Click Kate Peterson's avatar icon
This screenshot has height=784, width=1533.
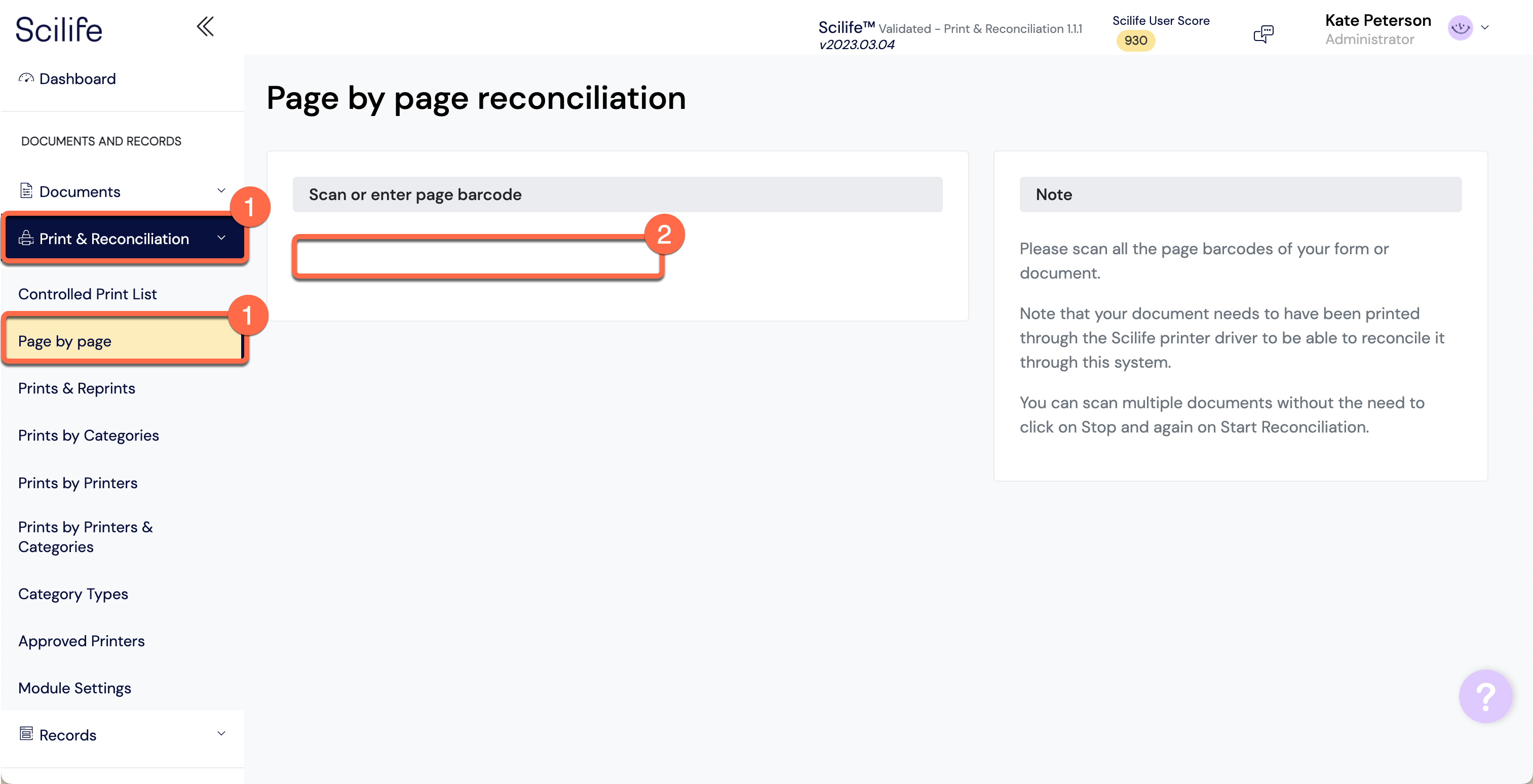coord(1460,28)
